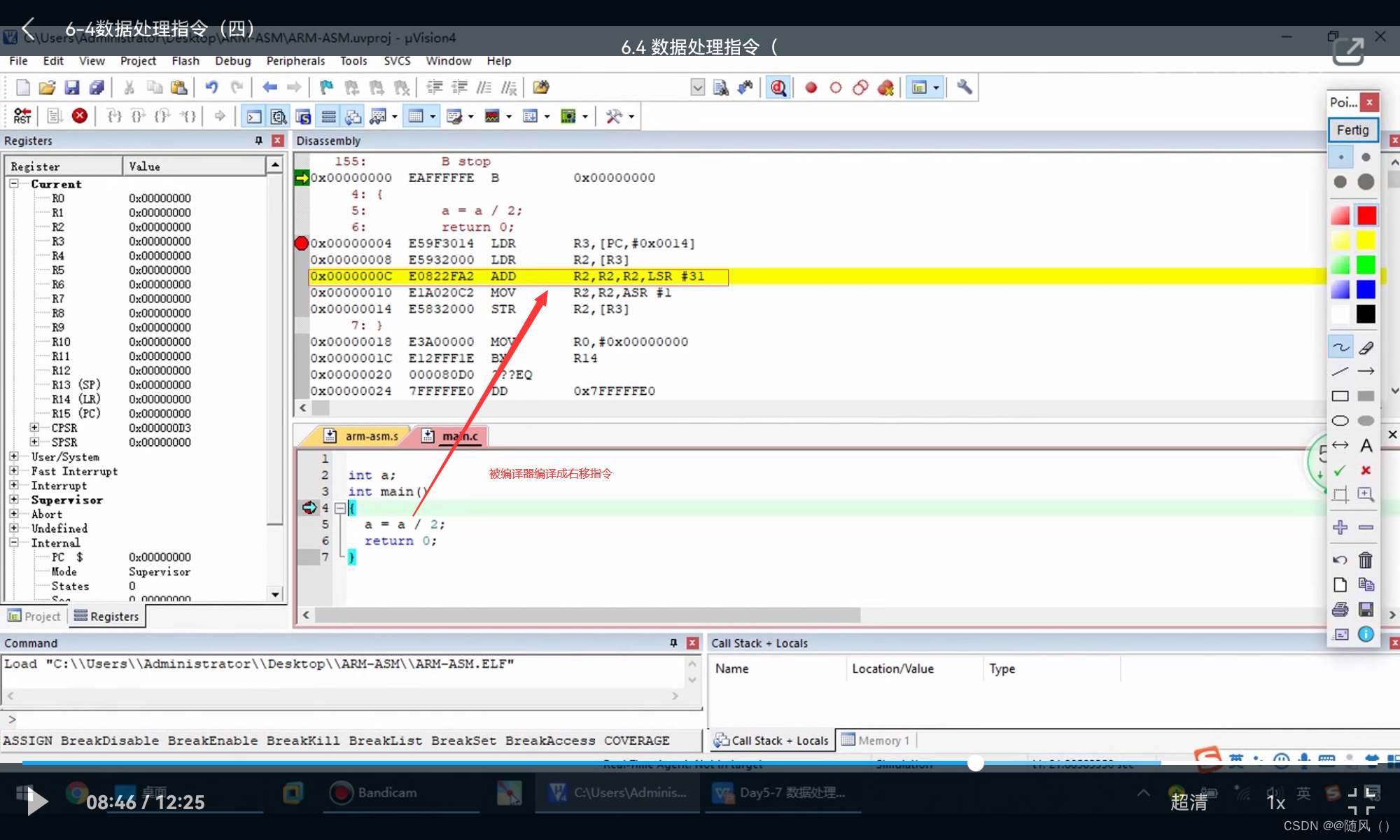Insert a breakpoint with red dot icon

point(811,87)
